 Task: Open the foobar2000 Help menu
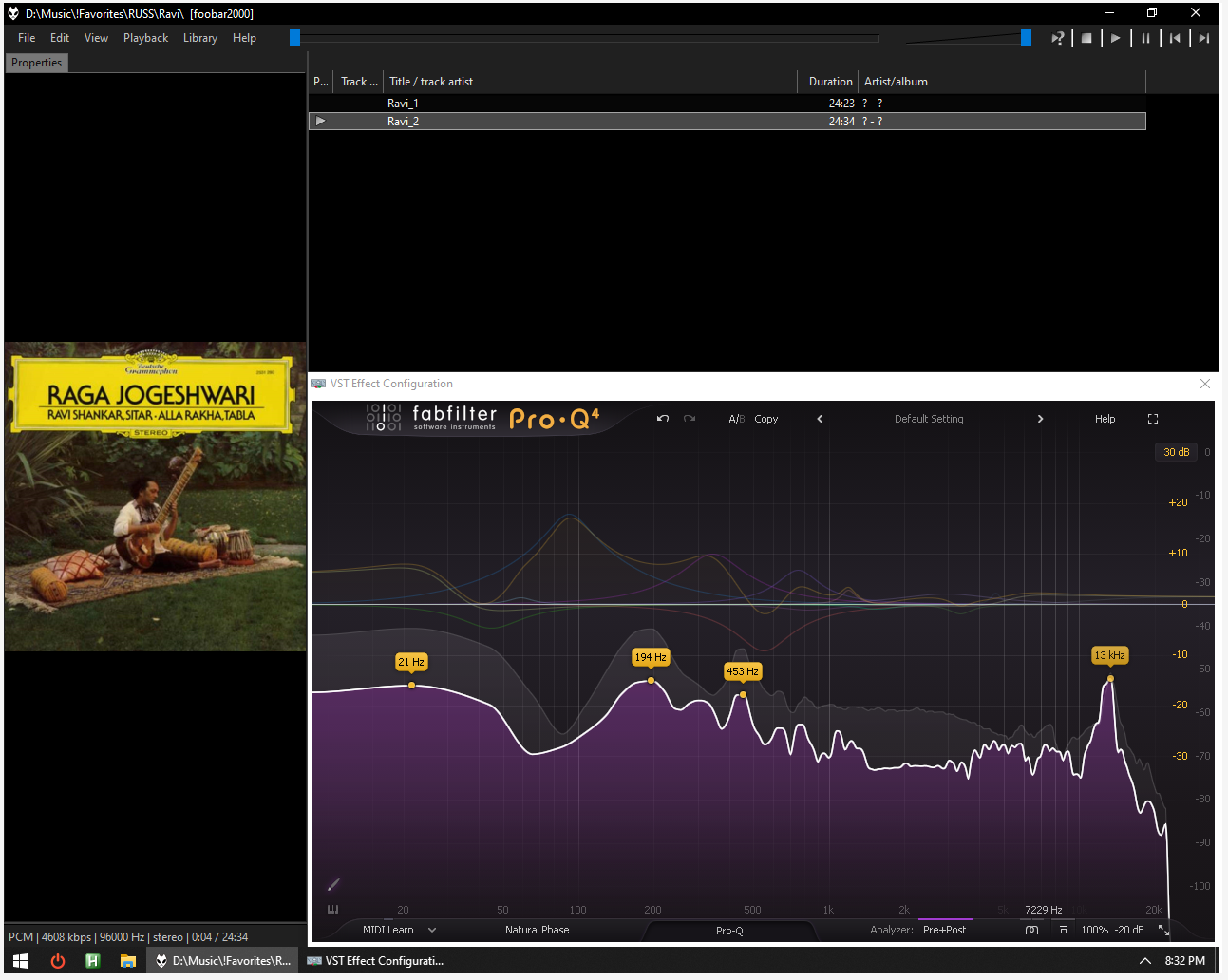(x=244, y=38)
